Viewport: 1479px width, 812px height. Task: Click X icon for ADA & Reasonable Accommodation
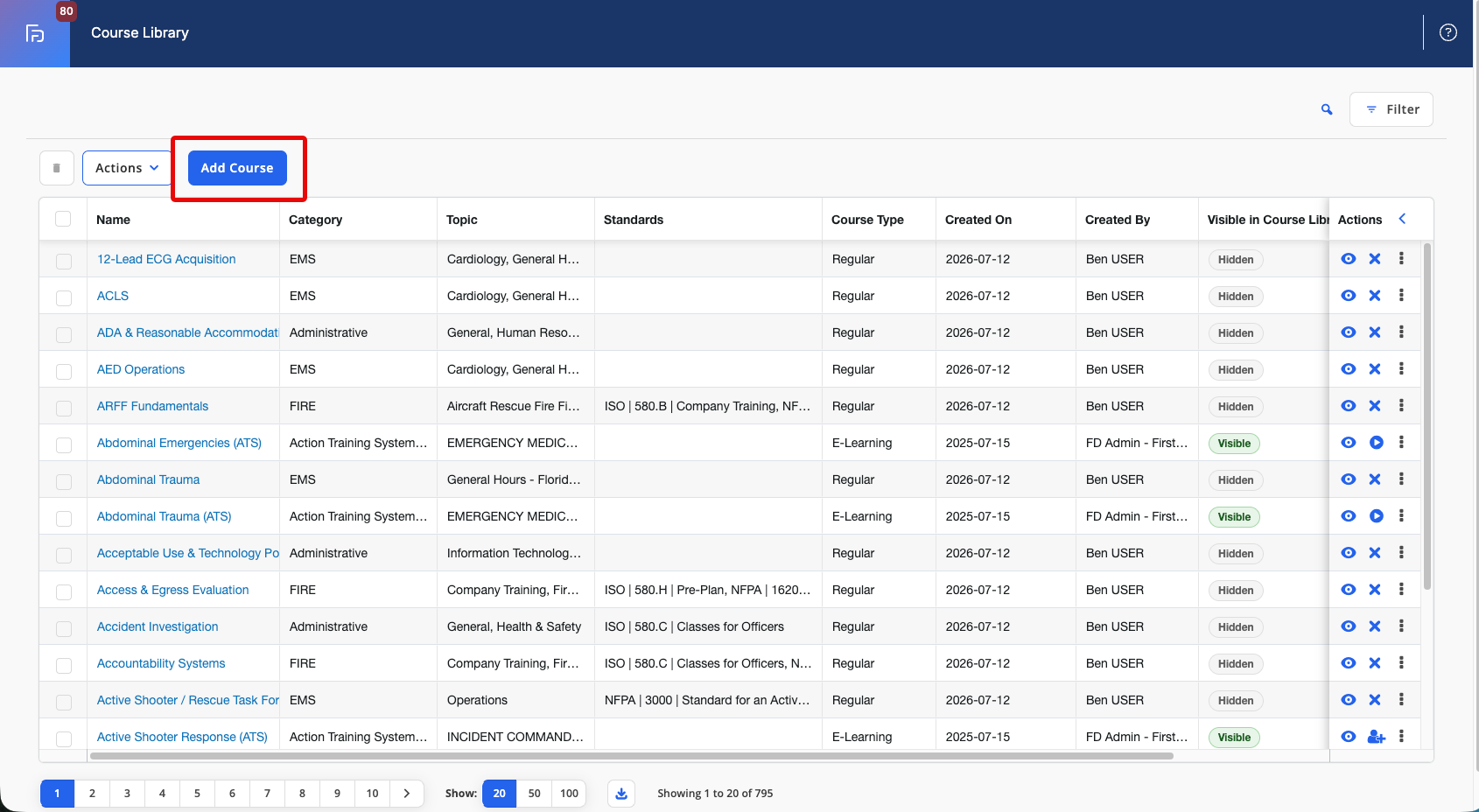click(x=1375, y=332)
